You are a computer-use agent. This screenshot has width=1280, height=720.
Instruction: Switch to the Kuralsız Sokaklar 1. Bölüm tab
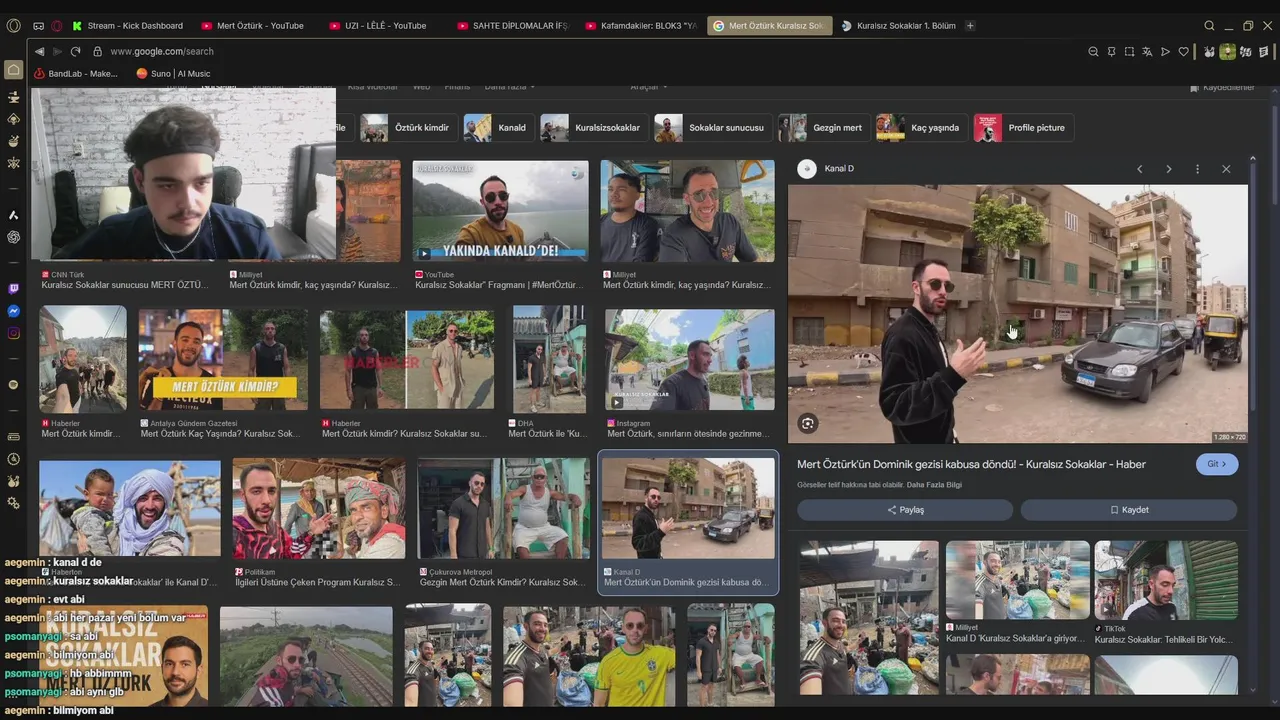tap(898, 26)
